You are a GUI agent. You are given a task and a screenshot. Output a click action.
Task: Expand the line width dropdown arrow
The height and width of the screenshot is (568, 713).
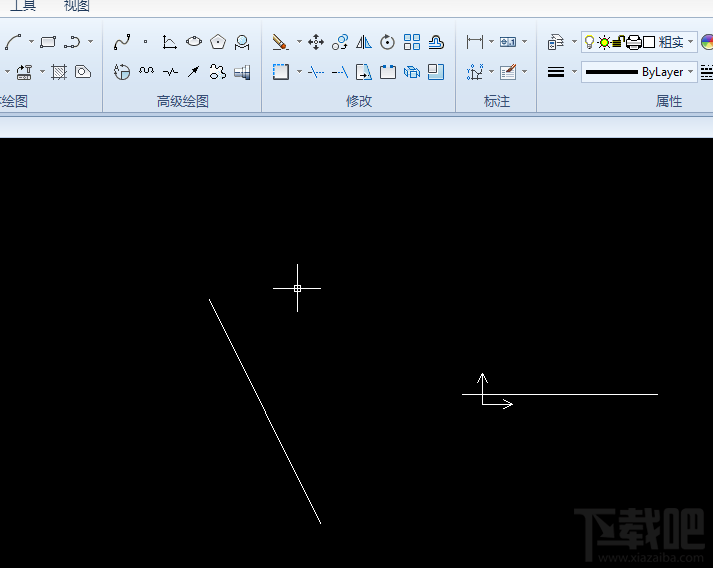[574, 71]
